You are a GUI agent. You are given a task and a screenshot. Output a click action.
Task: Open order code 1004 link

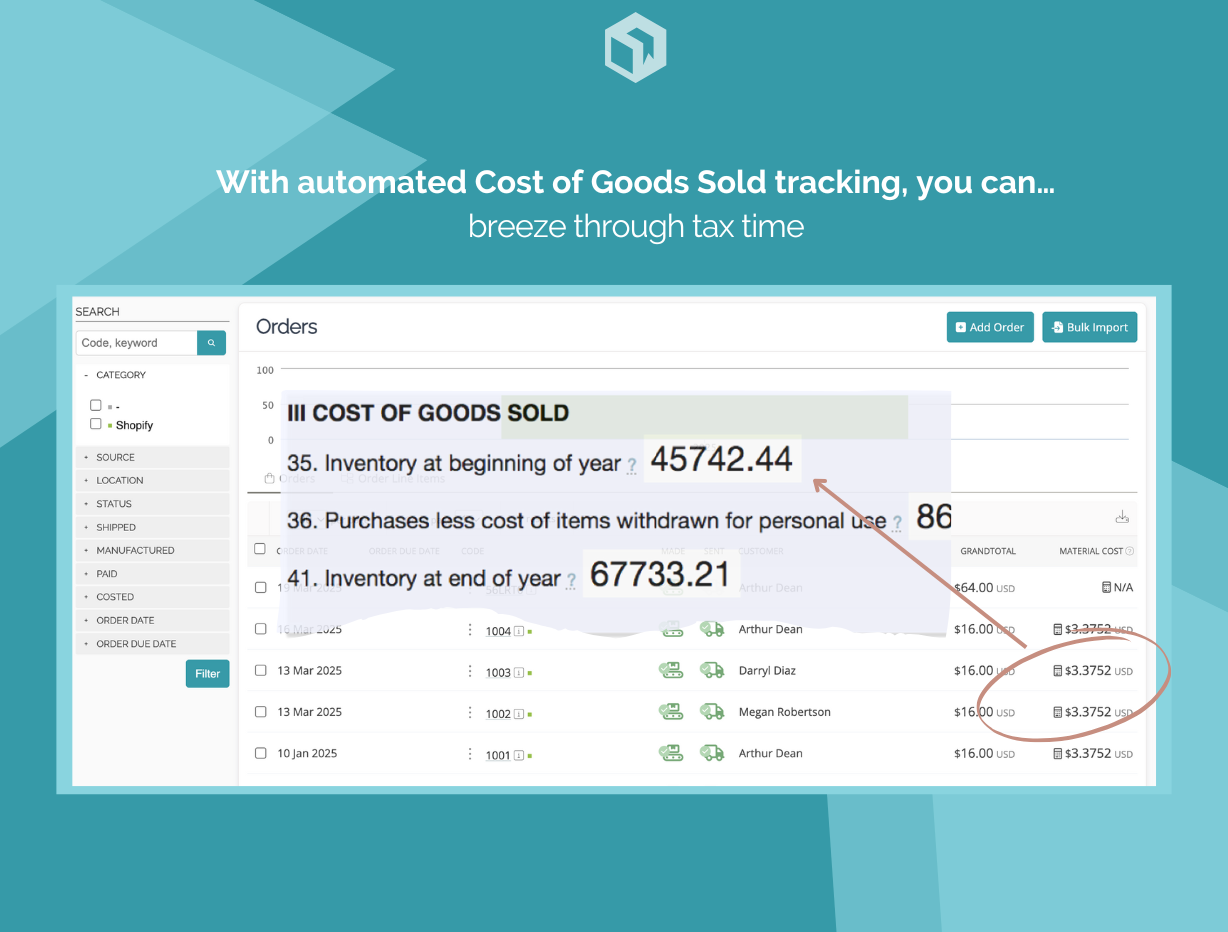(x=498, y=631)
